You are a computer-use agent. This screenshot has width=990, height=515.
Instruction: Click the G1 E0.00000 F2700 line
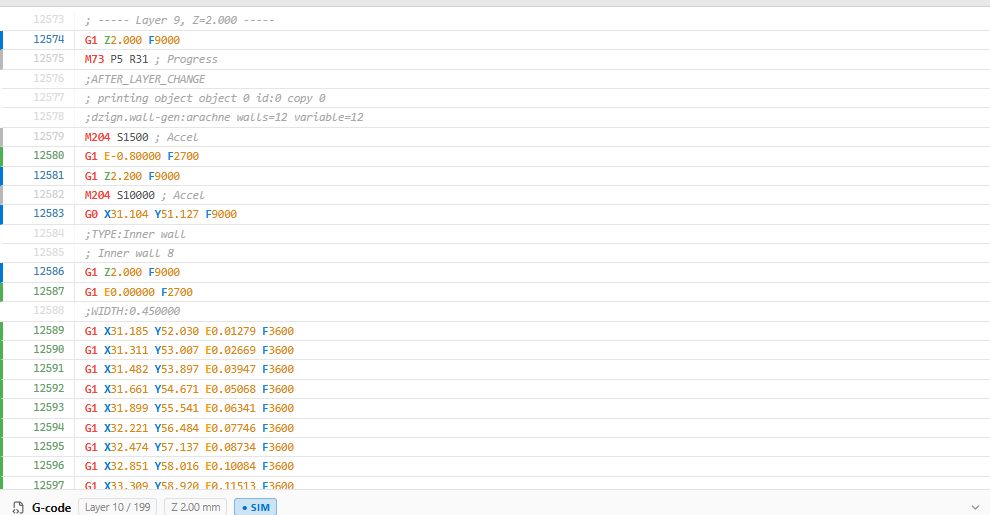pos(138,292)
